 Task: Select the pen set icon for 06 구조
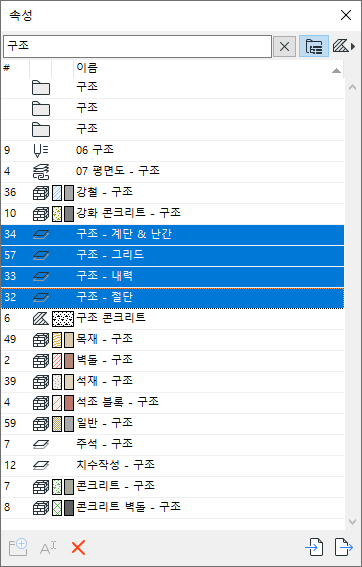[x=40, y=151]
